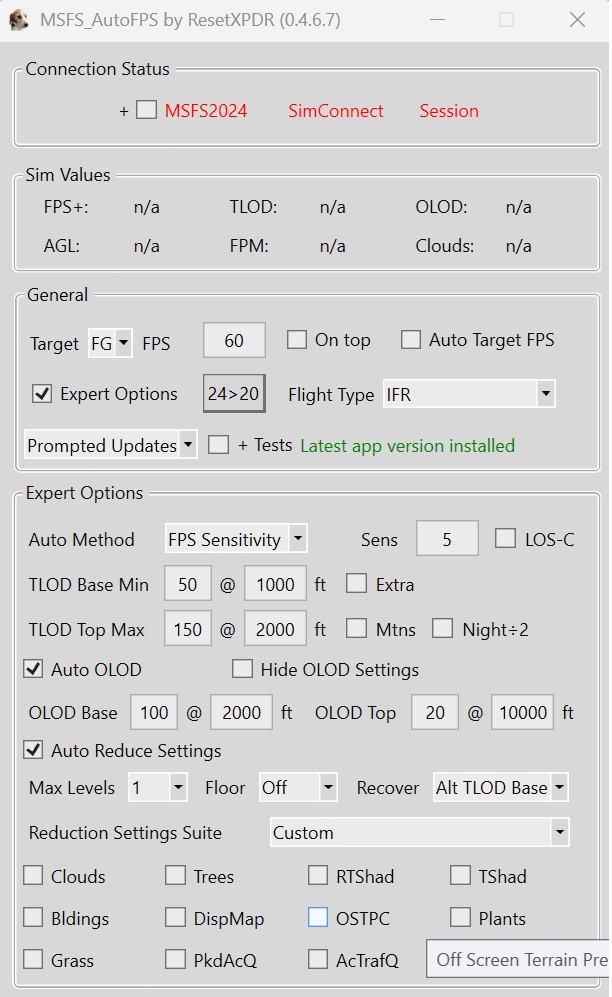The image size is (612, 997).
Task: Minimize the MSFS_AutoFPS window
Action: (437, 20)
